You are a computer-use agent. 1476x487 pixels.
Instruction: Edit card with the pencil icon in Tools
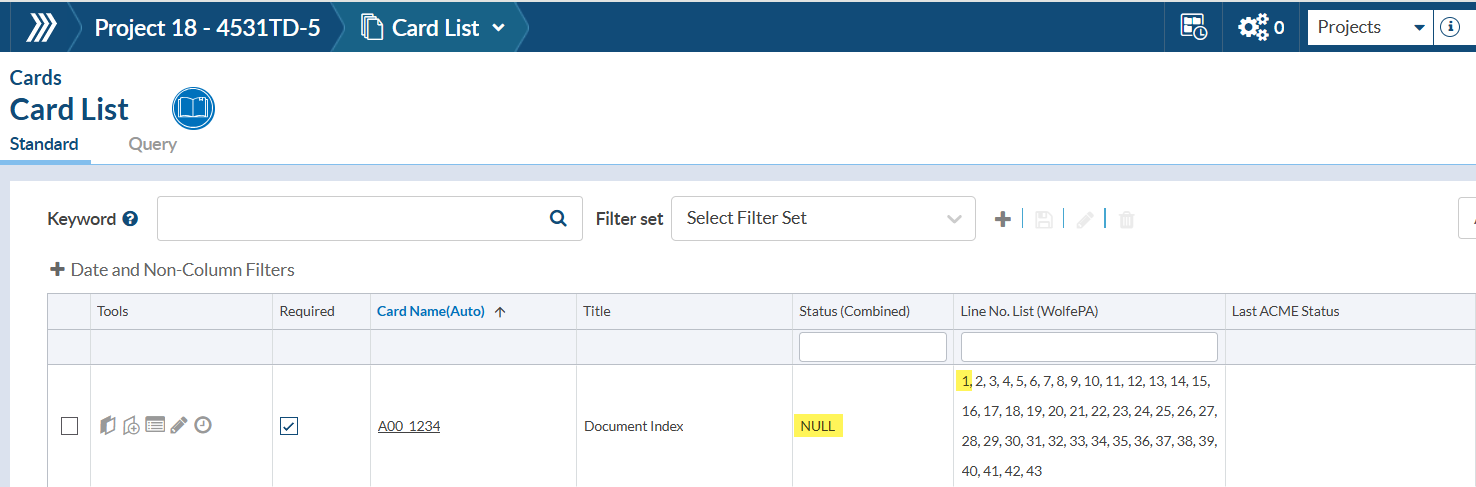point(179,425)
